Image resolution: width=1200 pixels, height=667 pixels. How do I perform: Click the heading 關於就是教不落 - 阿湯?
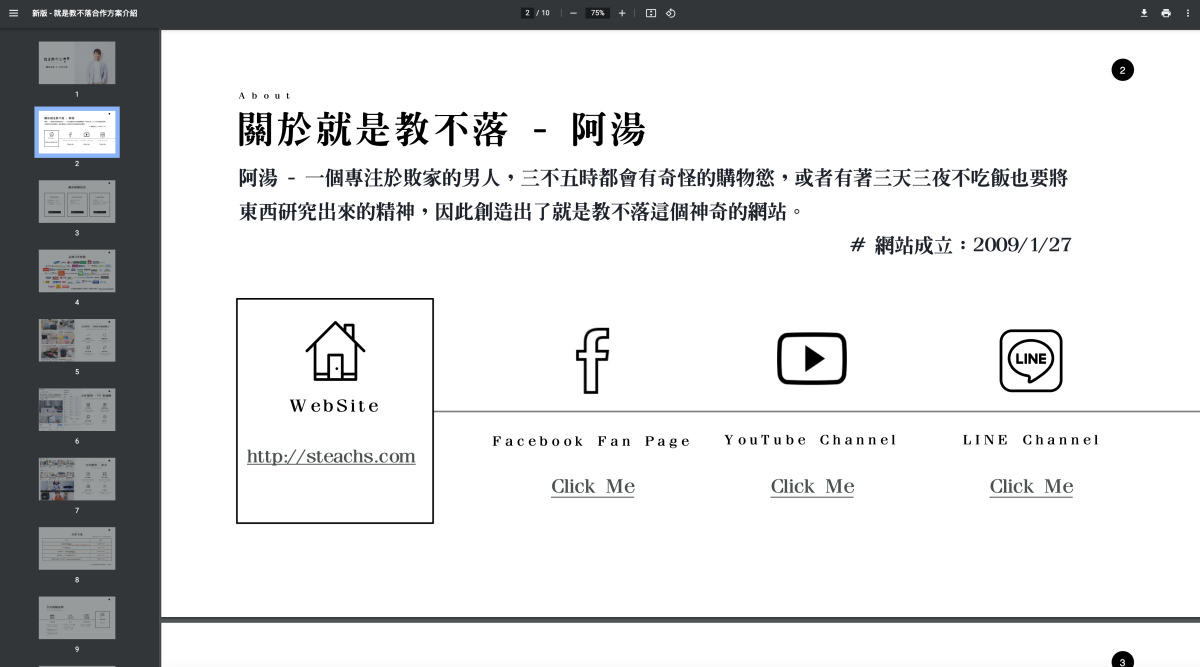(442, 130)
